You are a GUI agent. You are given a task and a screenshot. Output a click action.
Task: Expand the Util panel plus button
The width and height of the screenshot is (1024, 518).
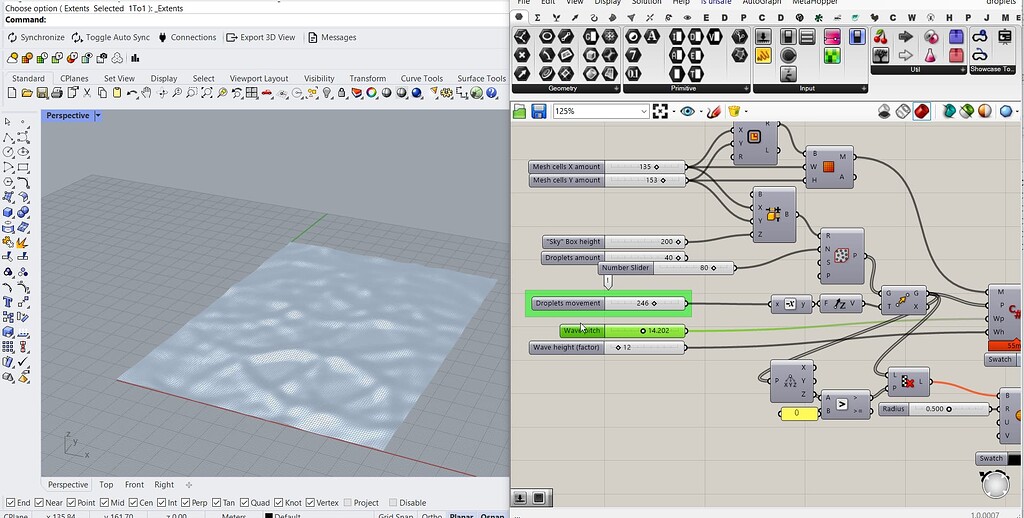coord(962,69)
